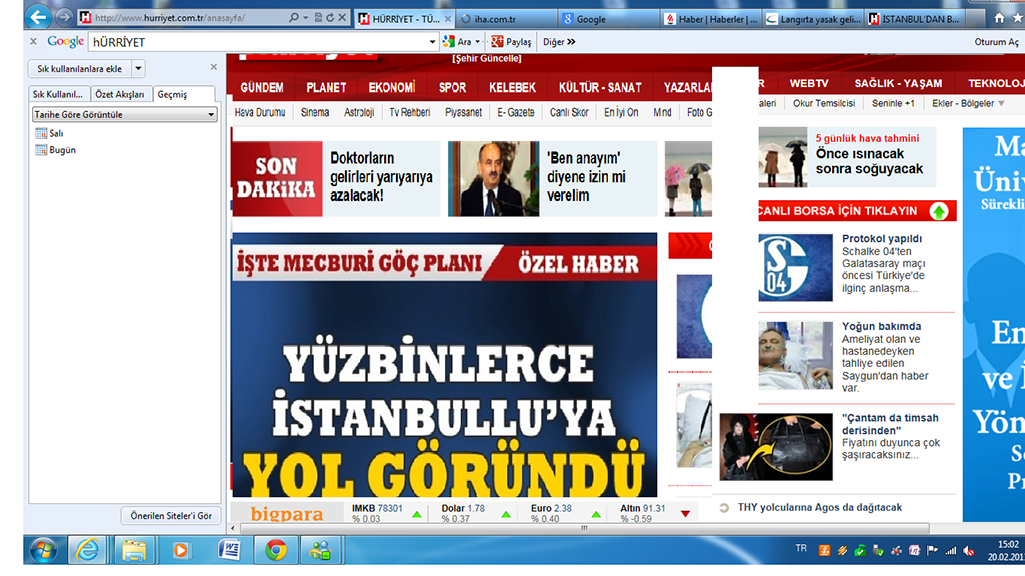The height and width of the screenshot is (576, 1025).
Task: Click the Hava Durumu link
Action: click(260, 112)
